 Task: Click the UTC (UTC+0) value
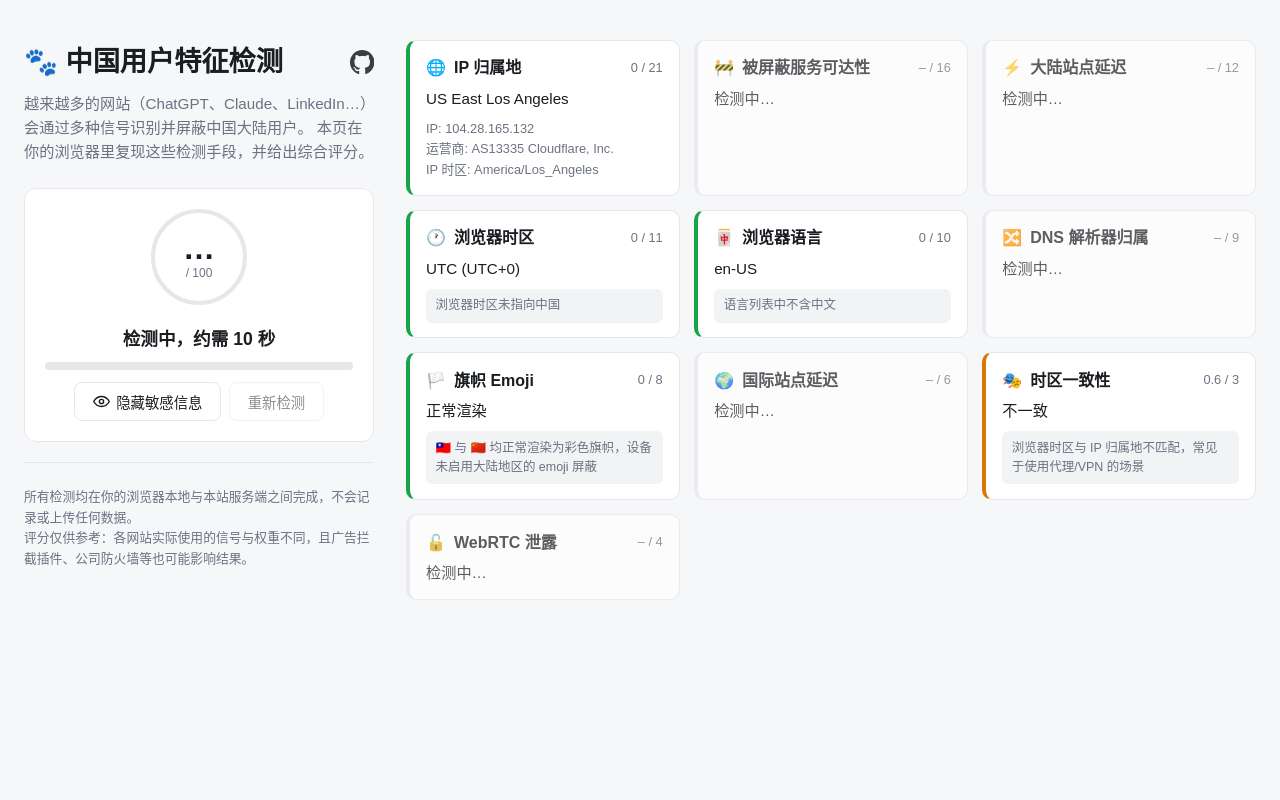pos(473,269)
